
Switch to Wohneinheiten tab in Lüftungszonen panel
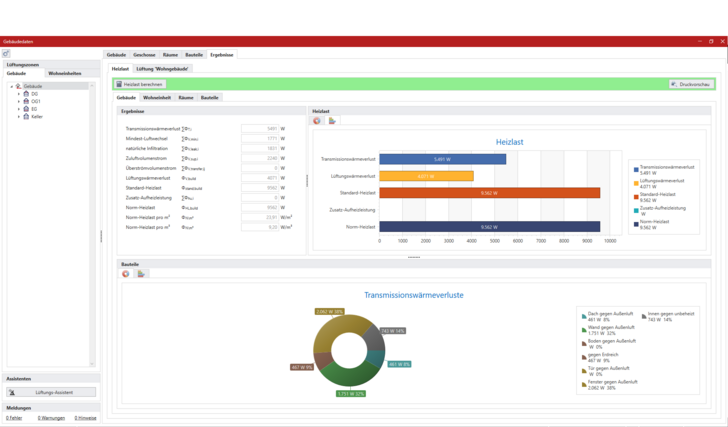65,73
